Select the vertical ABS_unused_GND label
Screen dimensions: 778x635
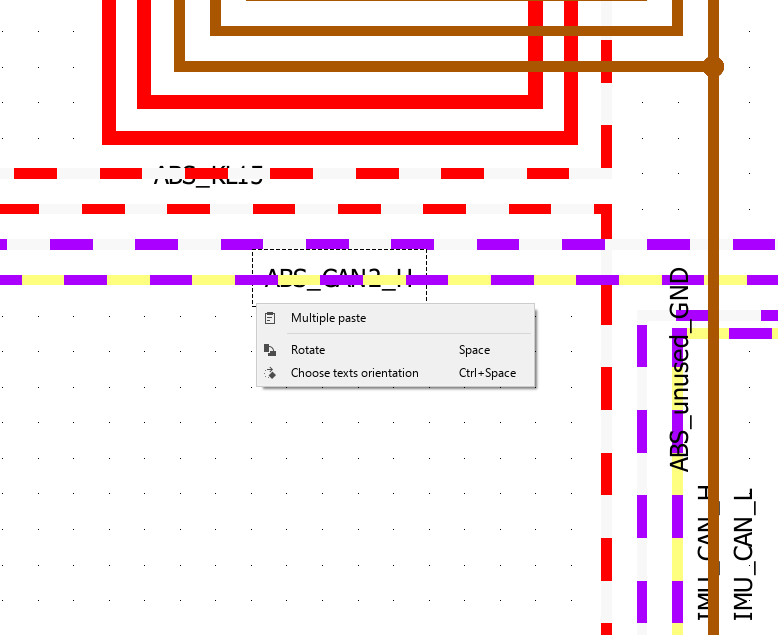[679, 370]
